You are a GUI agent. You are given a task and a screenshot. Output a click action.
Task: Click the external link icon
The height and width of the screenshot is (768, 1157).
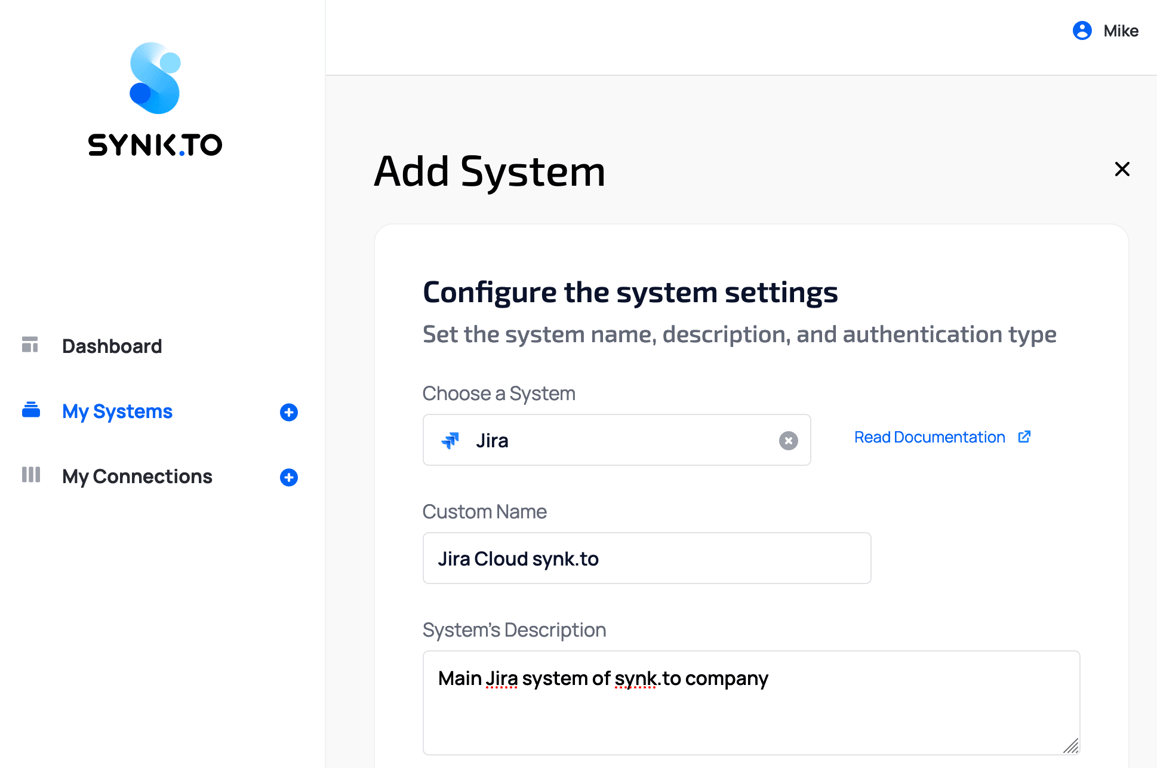tap(1024, 437)
